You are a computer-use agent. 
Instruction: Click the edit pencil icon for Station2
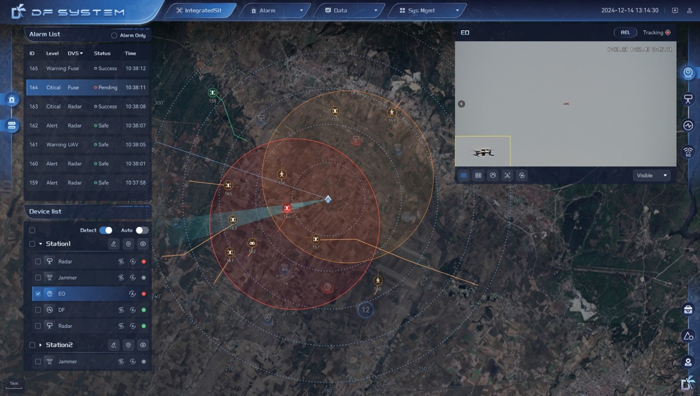[x=114, y=345]
